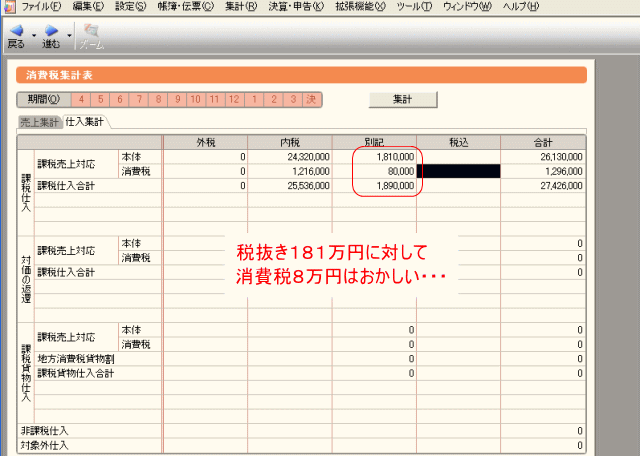The width and height of the screenshot is (640, 456).
Task: Select the 1,810,000 別記 cell
Action: click(x=374, y=157)
